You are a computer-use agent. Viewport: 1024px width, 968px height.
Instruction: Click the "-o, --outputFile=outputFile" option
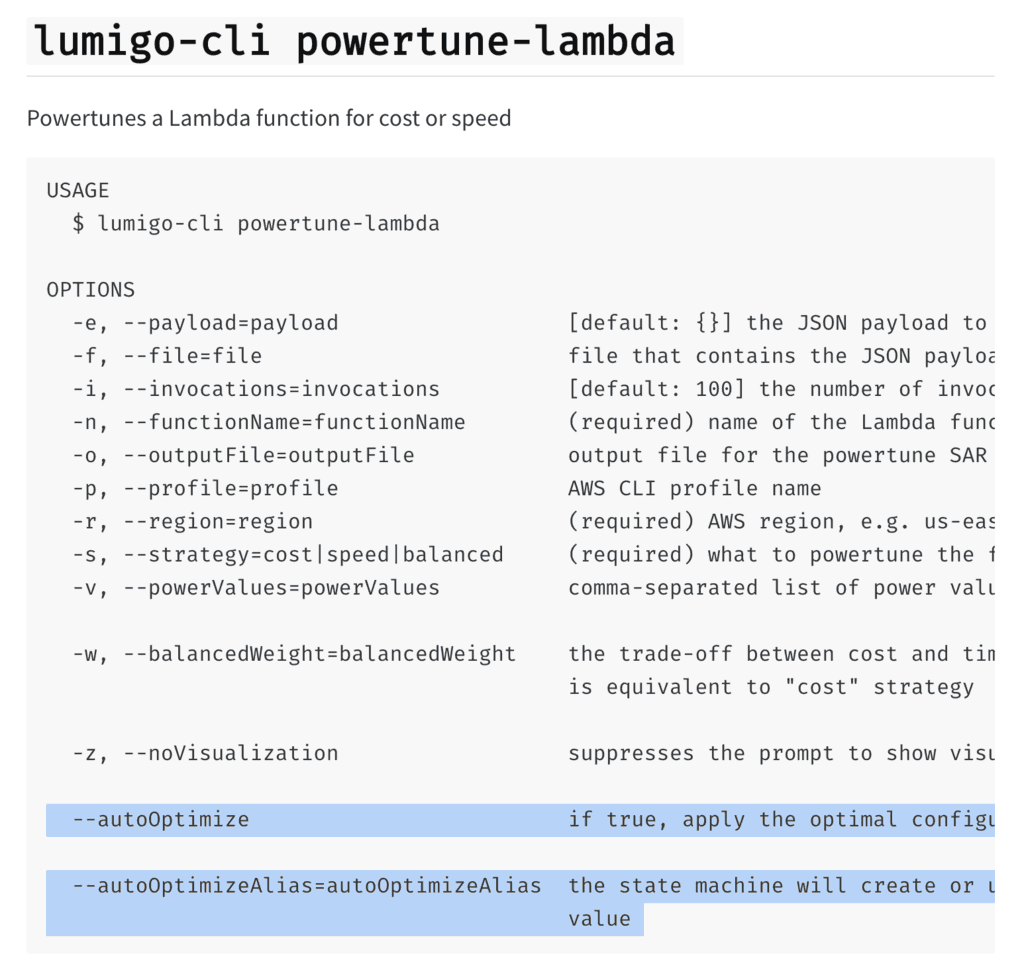point(243,455)
